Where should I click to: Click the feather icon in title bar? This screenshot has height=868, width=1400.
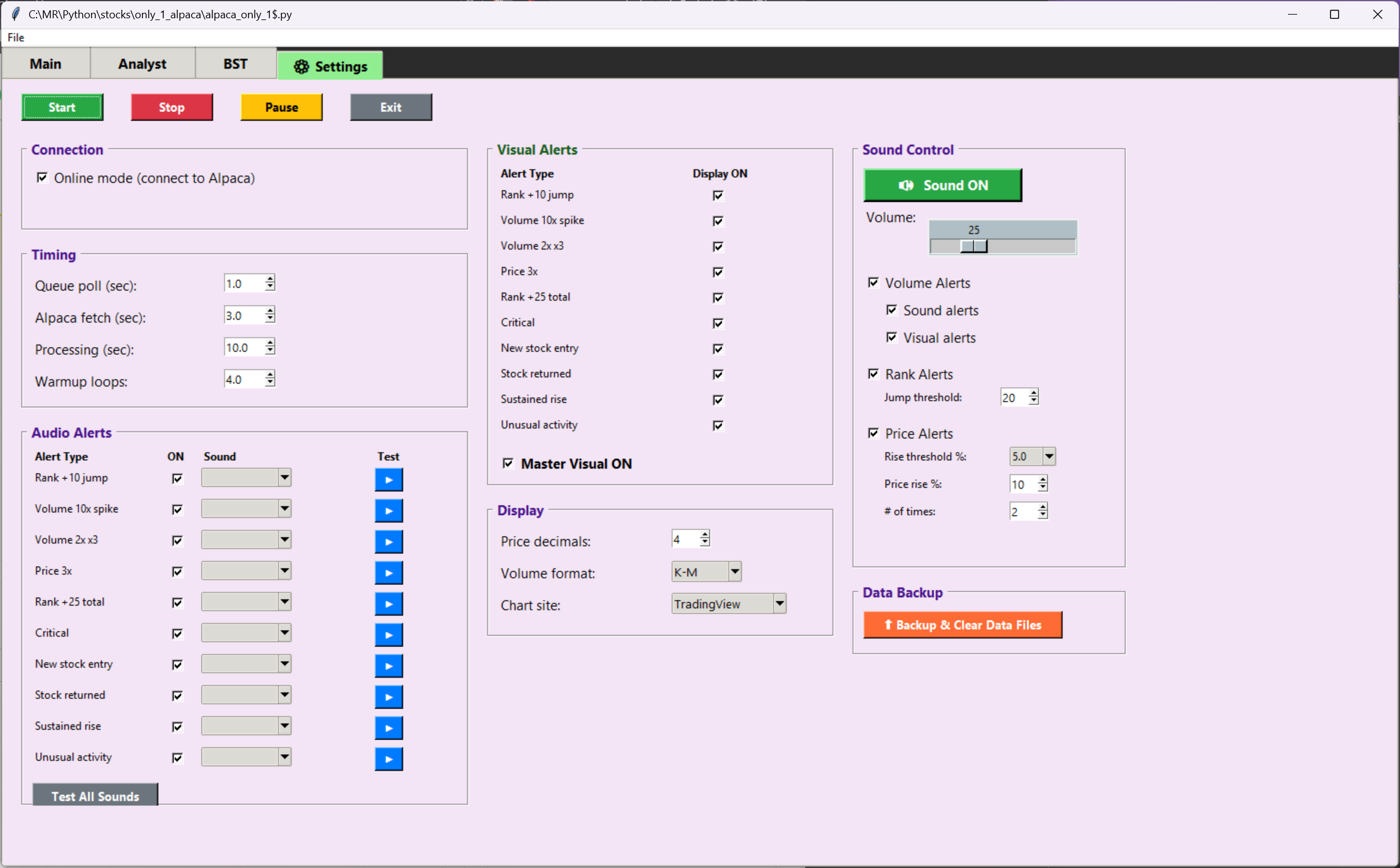[x=16, y=14]
